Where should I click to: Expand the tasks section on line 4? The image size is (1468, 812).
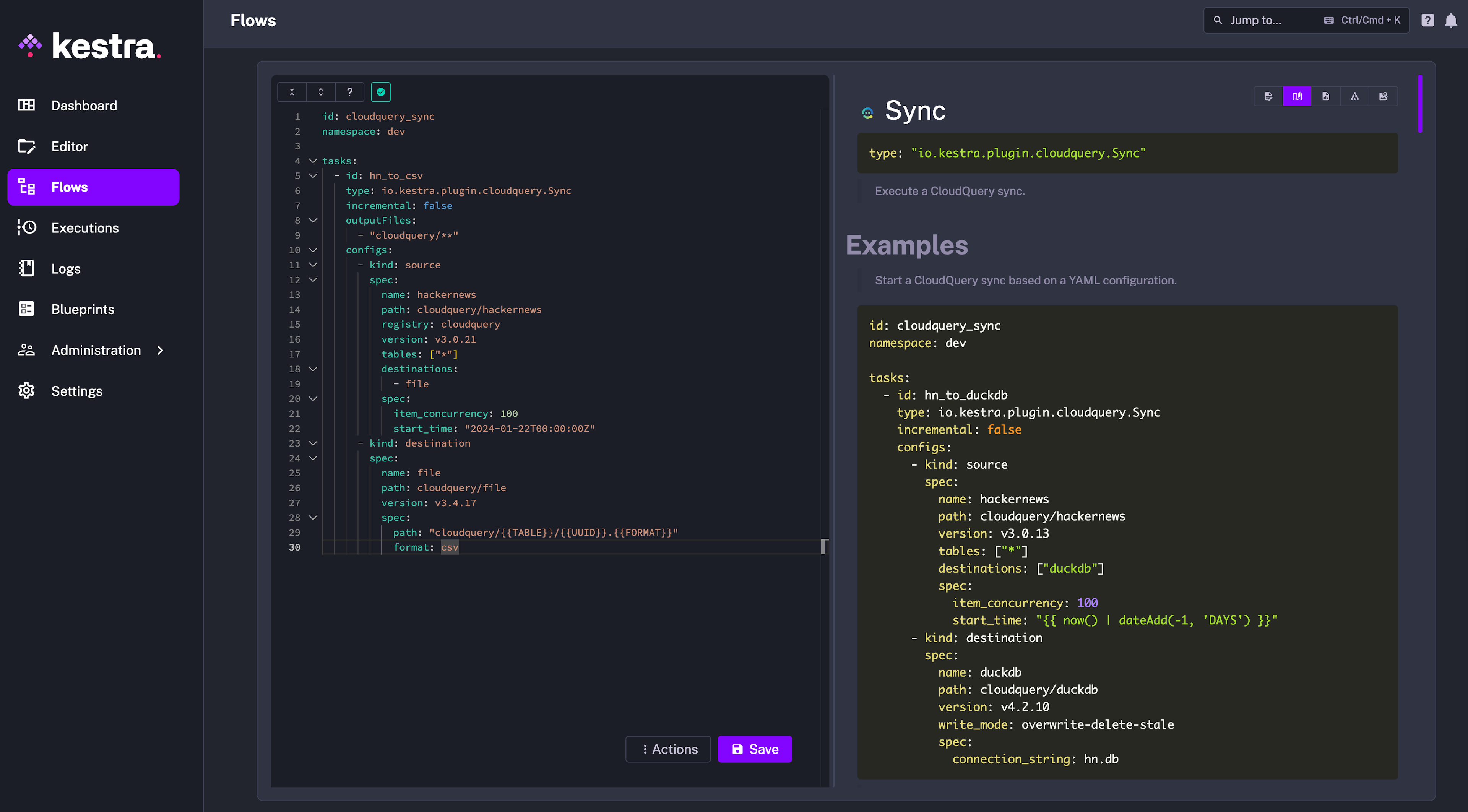point(311,160)
